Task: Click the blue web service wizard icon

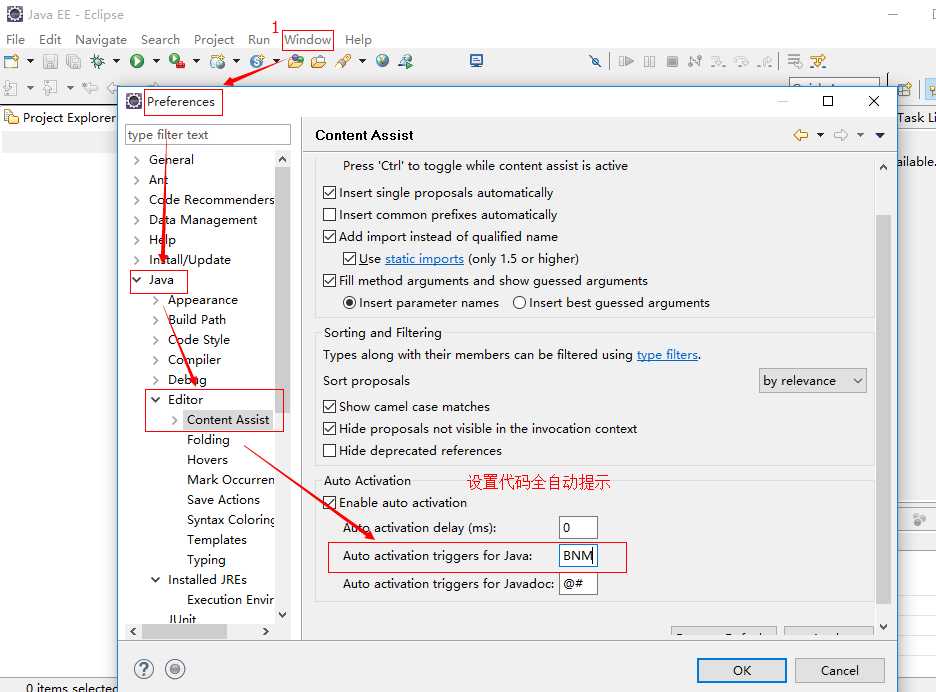Action: click(x=257, y=61)
